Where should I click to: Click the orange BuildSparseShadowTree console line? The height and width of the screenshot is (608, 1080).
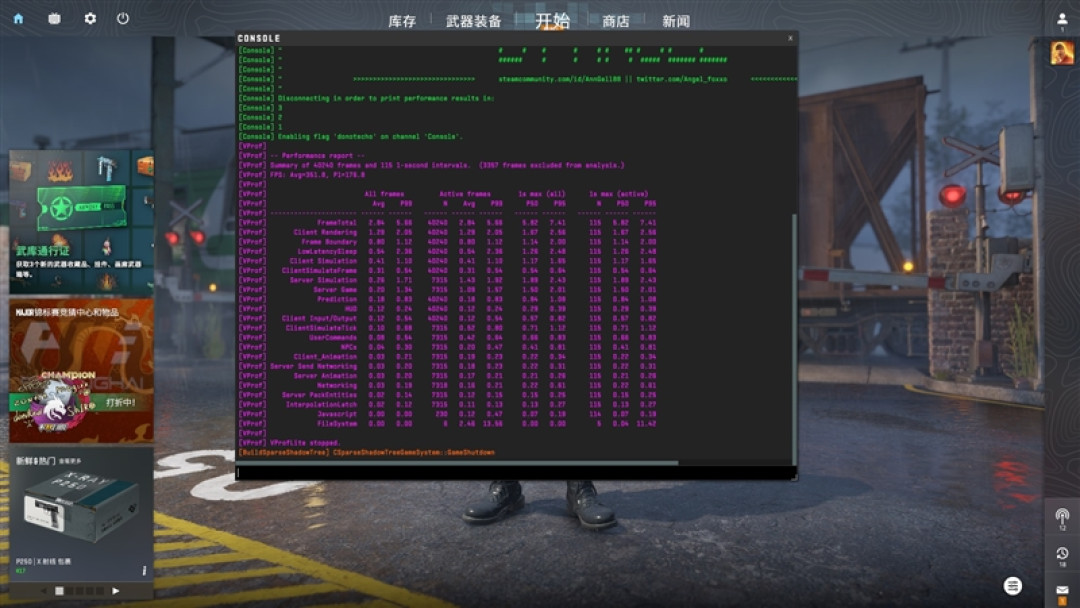[366, 452]
